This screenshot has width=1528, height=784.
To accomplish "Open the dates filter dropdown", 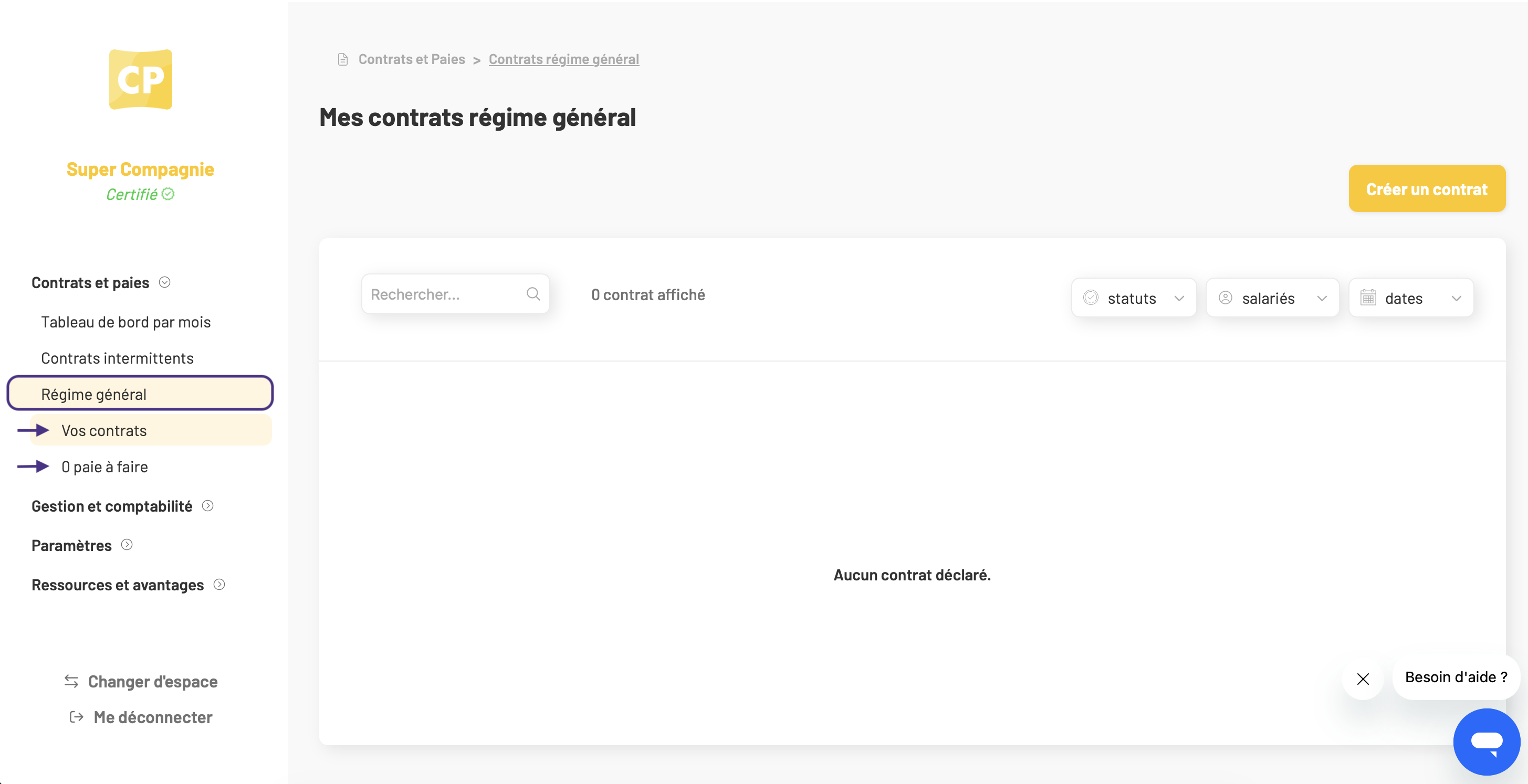I will pyautogui.click(x=1411, y=298).
